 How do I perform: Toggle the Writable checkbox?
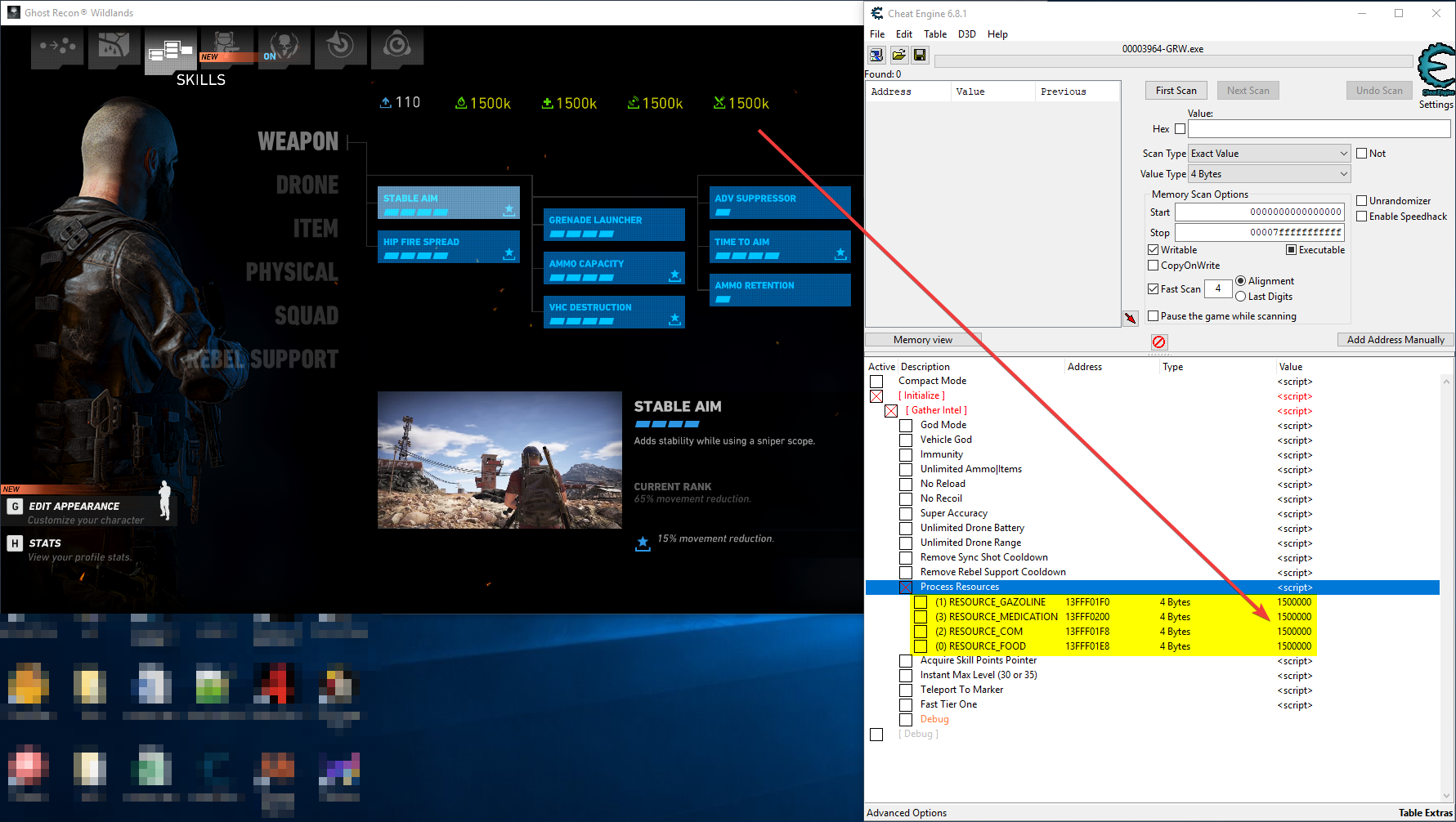pos(1154,250)
